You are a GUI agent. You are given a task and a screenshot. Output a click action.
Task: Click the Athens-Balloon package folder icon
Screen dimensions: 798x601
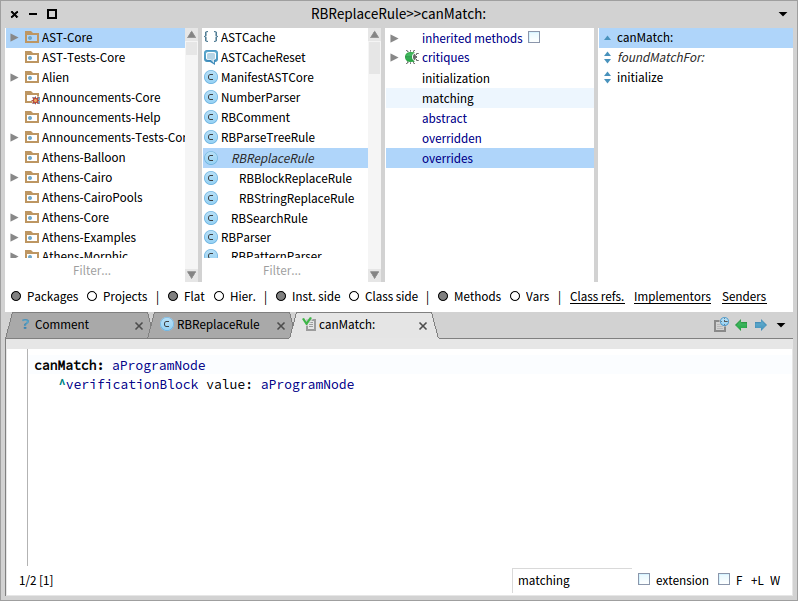(32, 157)
